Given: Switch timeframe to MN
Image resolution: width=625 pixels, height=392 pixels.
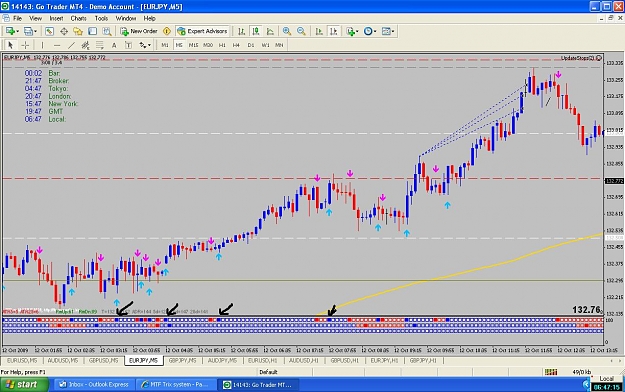Looking at the screenshot, I should (279, 45).
